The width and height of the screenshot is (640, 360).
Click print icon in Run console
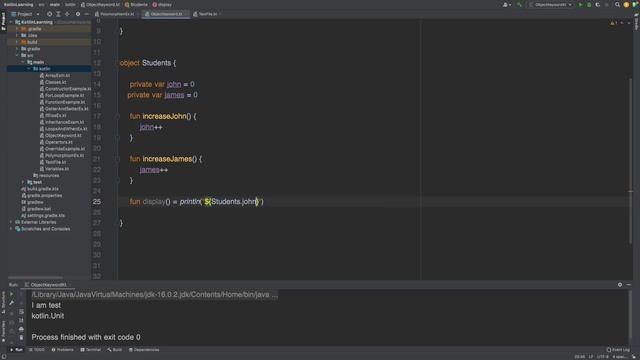[x=21, y=329]
